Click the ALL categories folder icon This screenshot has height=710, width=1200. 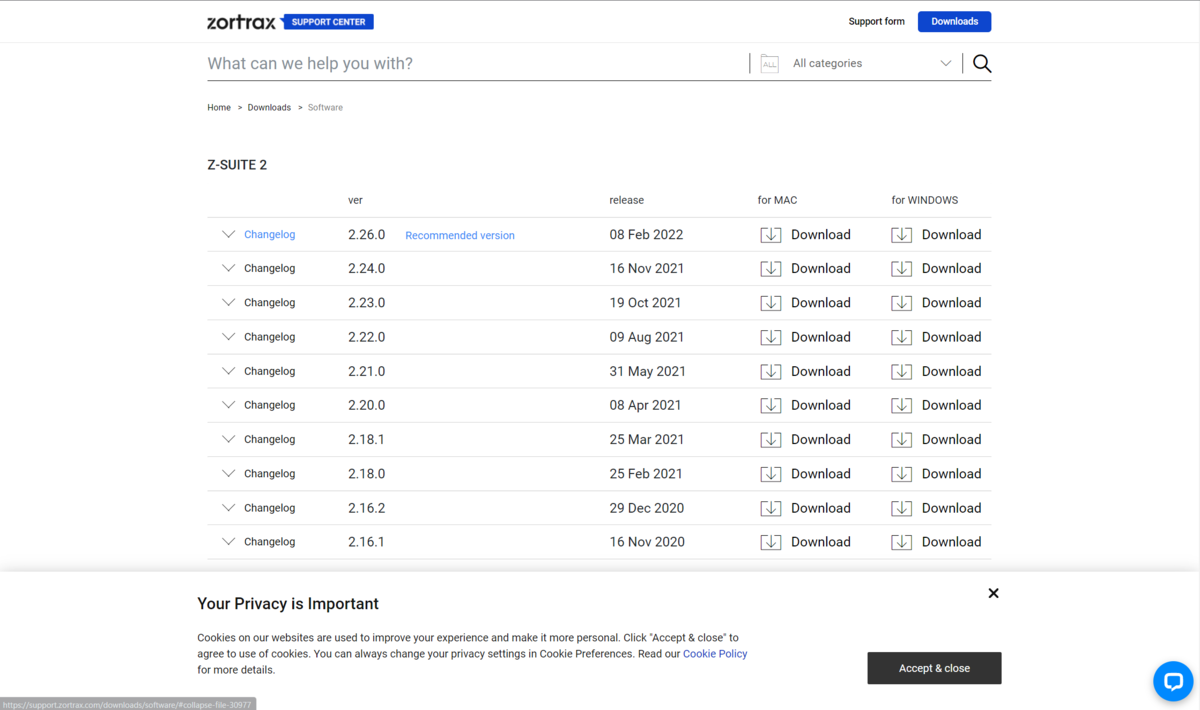click(x=769, y=63)
